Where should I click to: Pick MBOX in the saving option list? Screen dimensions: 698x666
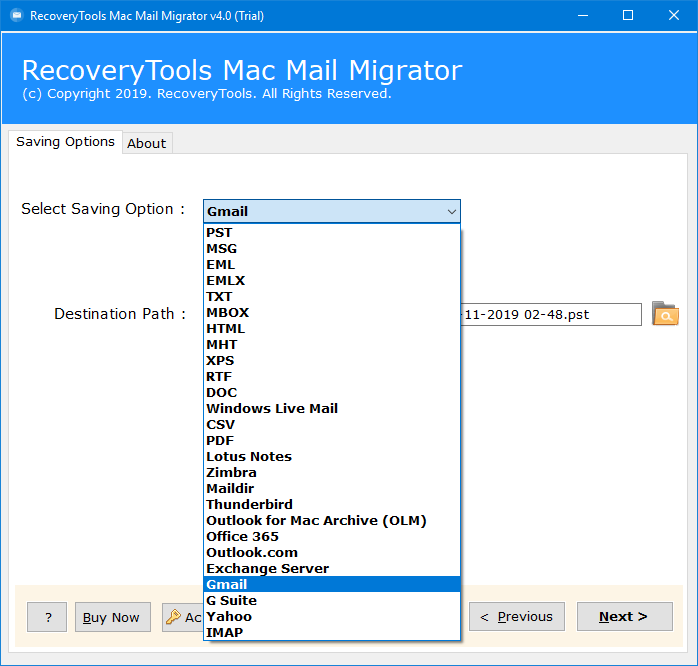332,313
